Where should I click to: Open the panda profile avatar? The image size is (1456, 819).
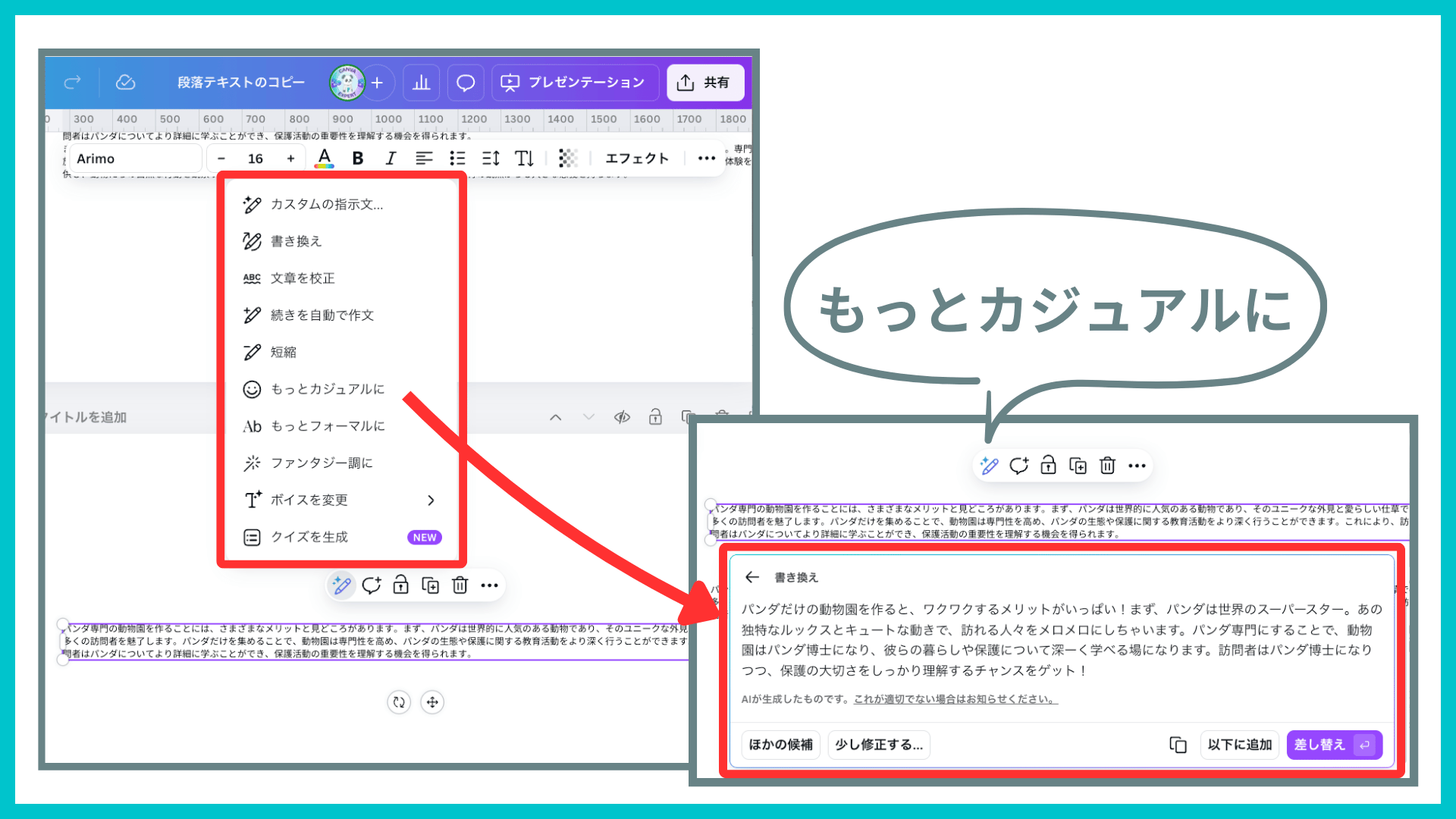[x=347, y=83]
